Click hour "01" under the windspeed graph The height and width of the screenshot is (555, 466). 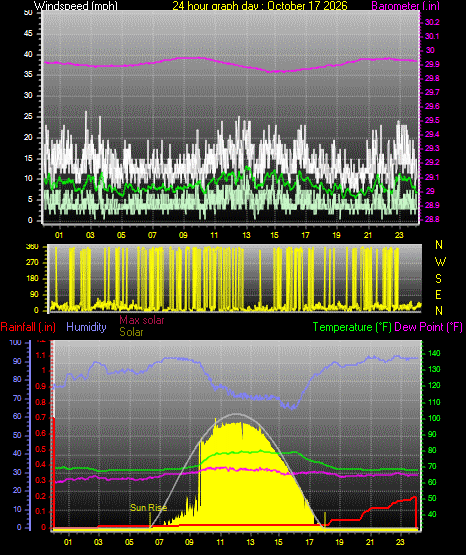59,235
